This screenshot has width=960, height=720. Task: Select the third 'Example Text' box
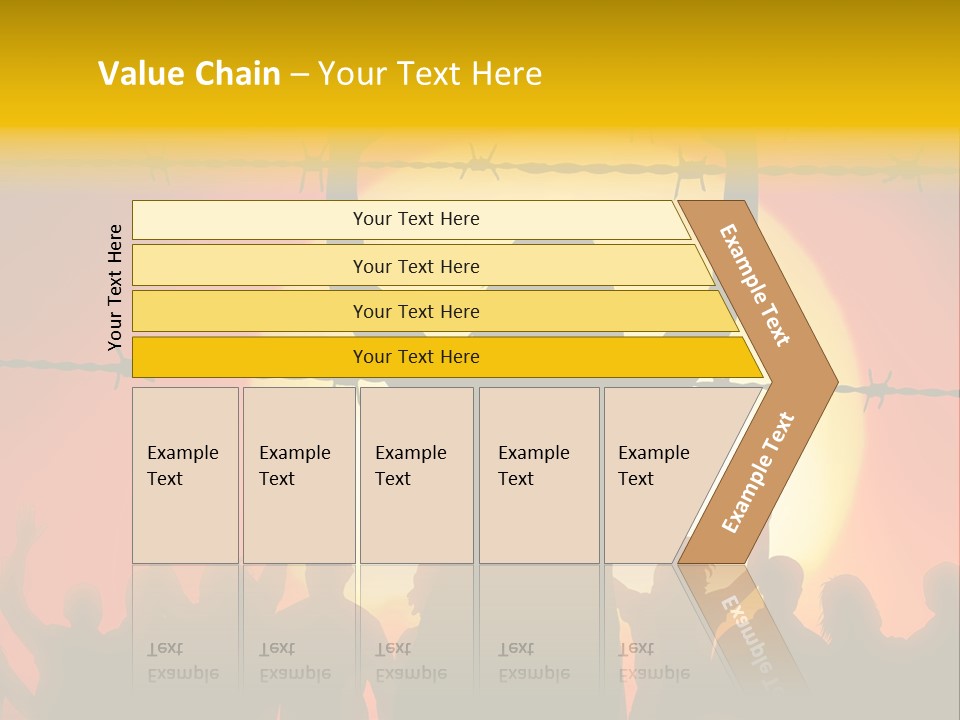417,475
